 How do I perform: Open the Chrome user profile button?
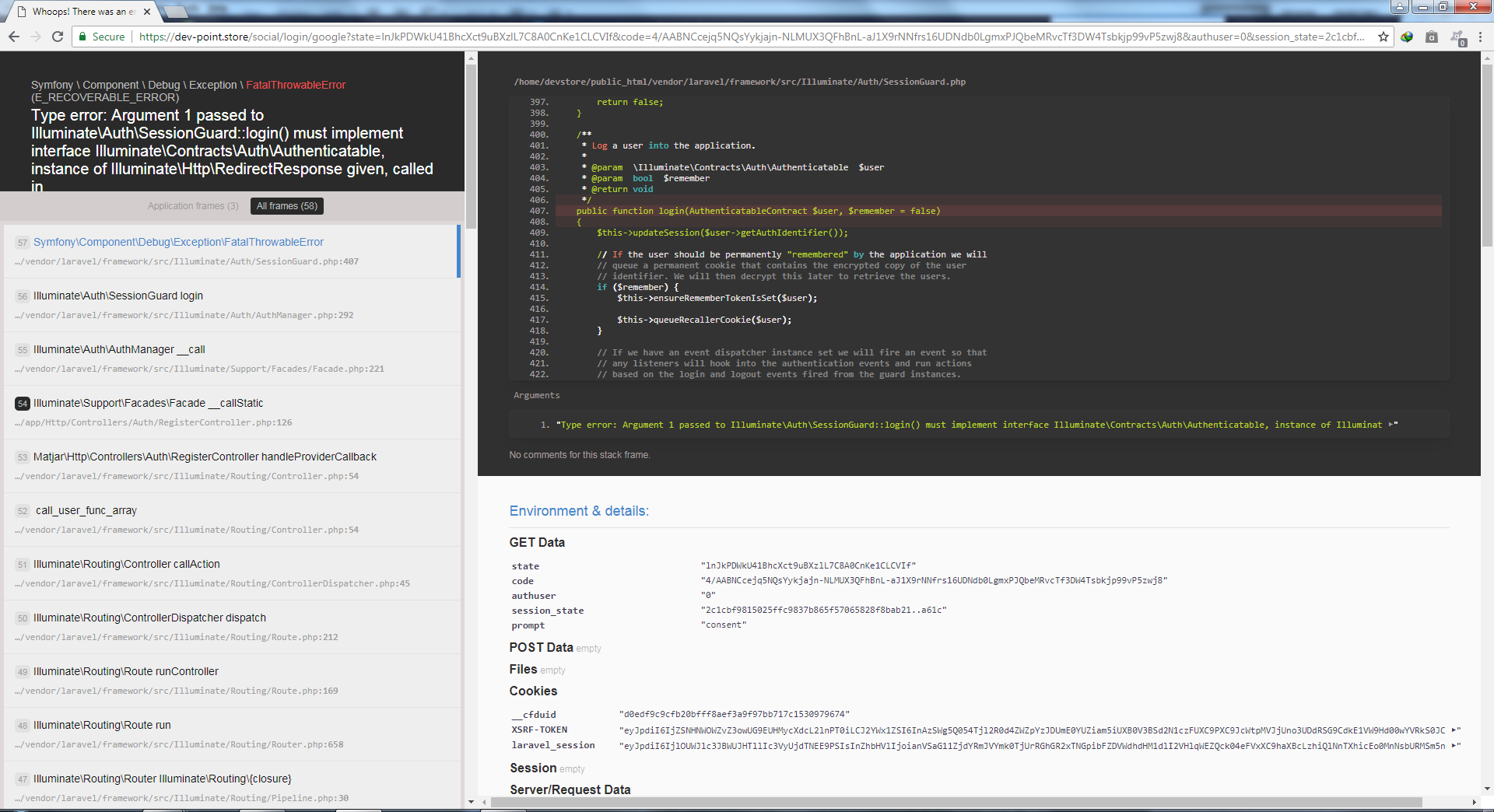tap(1400, 7)
